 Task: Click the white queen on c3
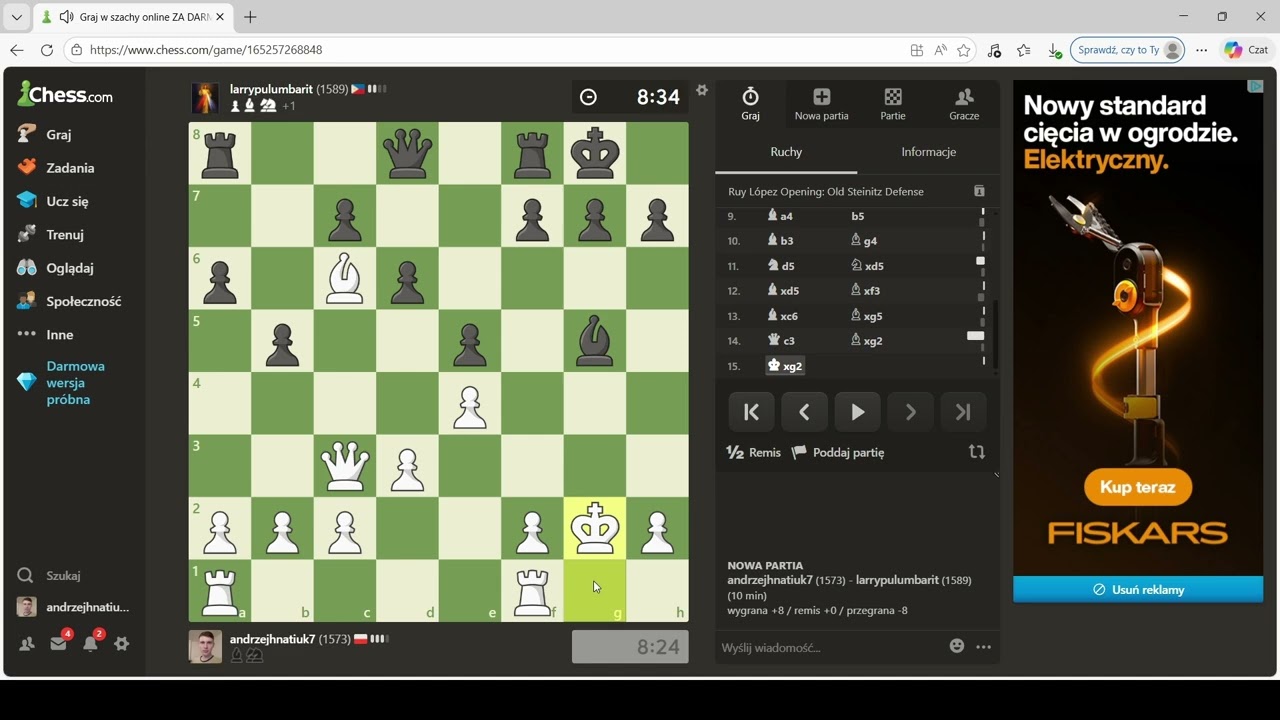pos(345,466)
